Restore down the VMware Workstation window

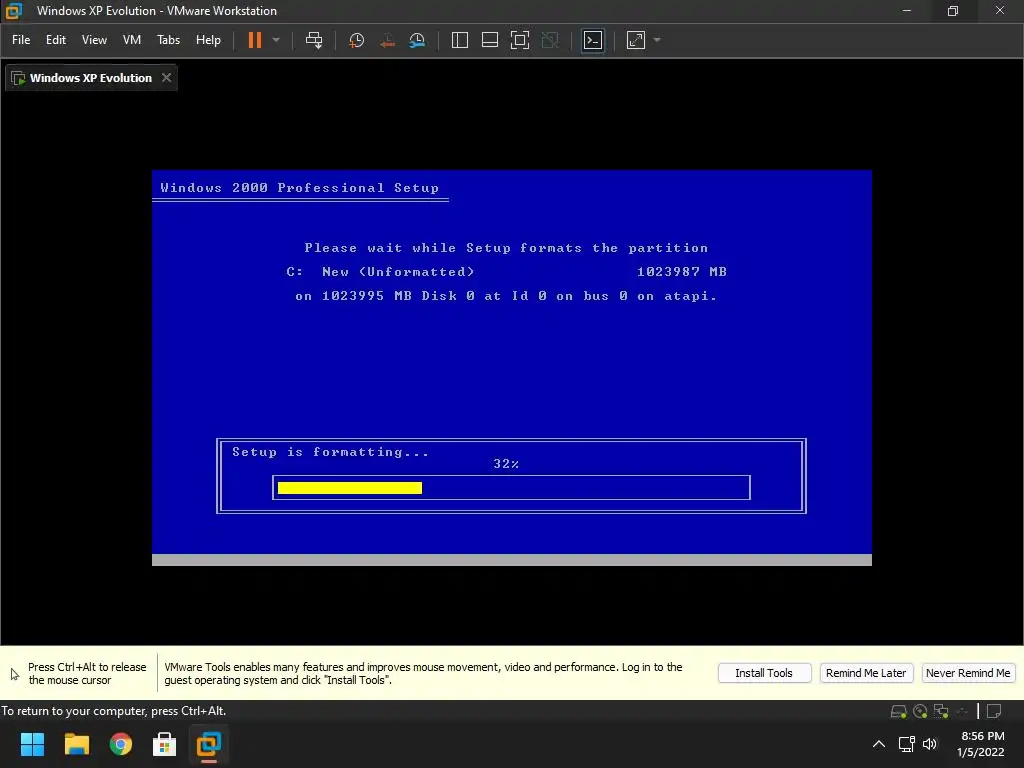(x=953, y=10)
